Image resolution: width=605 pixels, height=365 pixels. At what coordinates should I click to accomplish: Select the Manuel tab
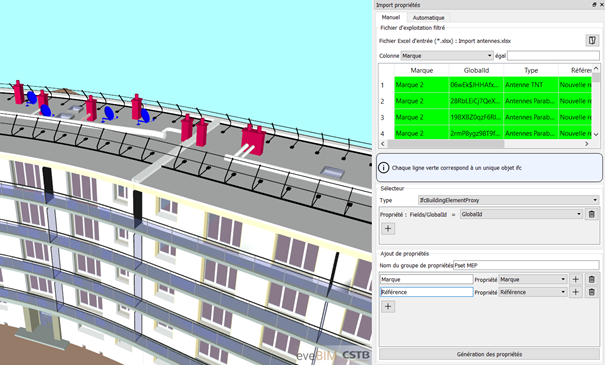pos(391,17)
